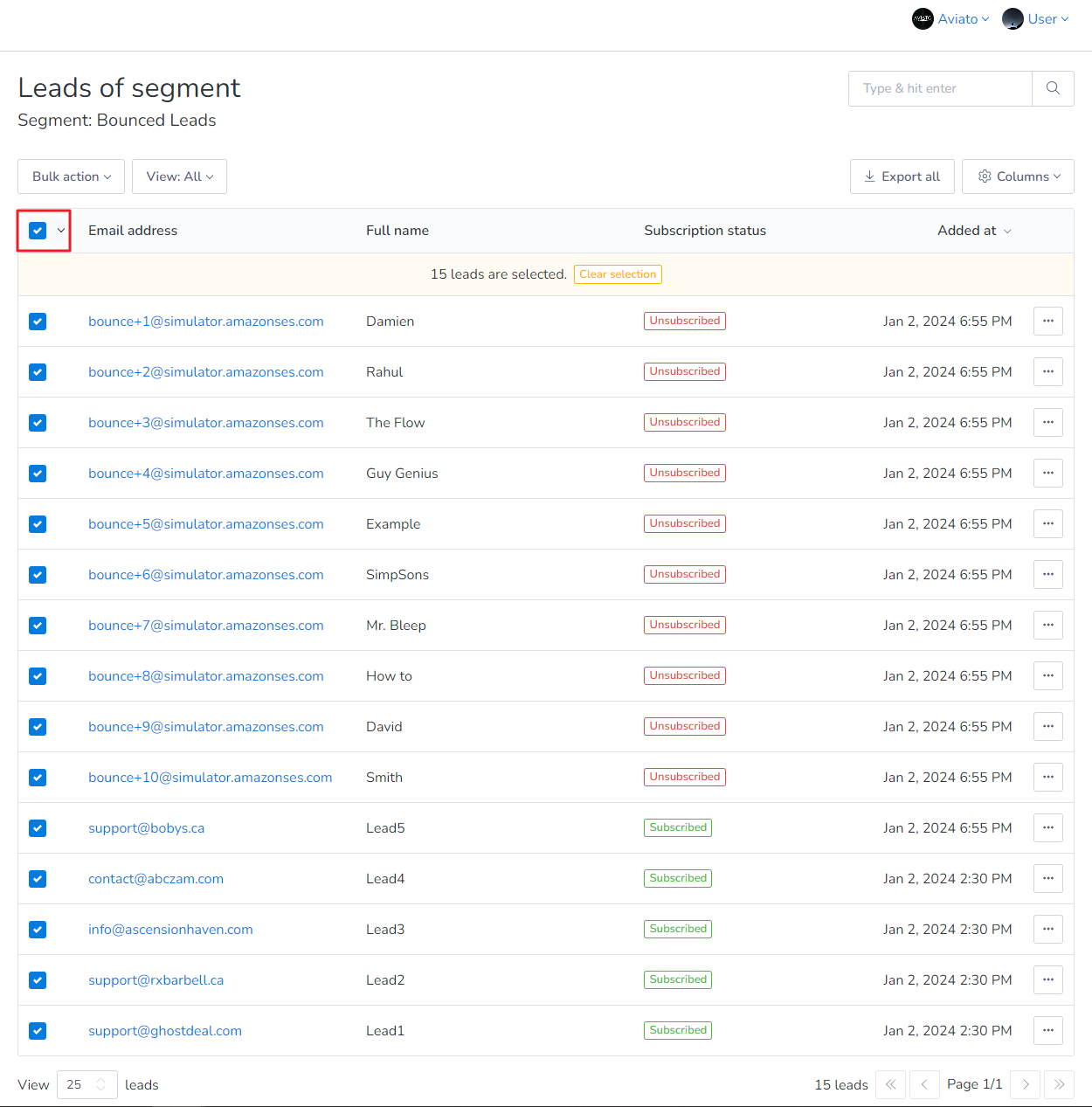
Task: Deselect the checkbox beside support@bobys.ca
Action: (x=38, y=827)
